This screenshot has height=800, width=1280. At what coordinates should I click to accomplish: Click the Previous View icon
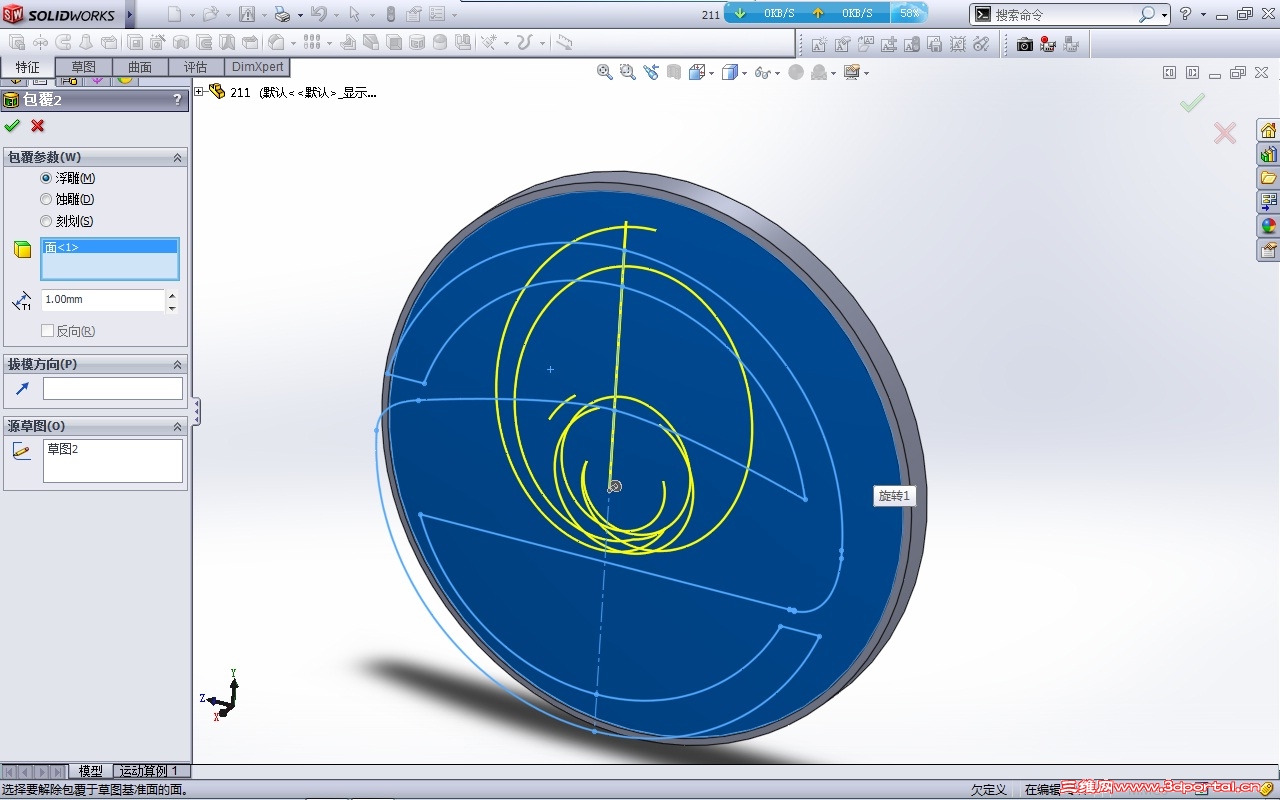651,72
